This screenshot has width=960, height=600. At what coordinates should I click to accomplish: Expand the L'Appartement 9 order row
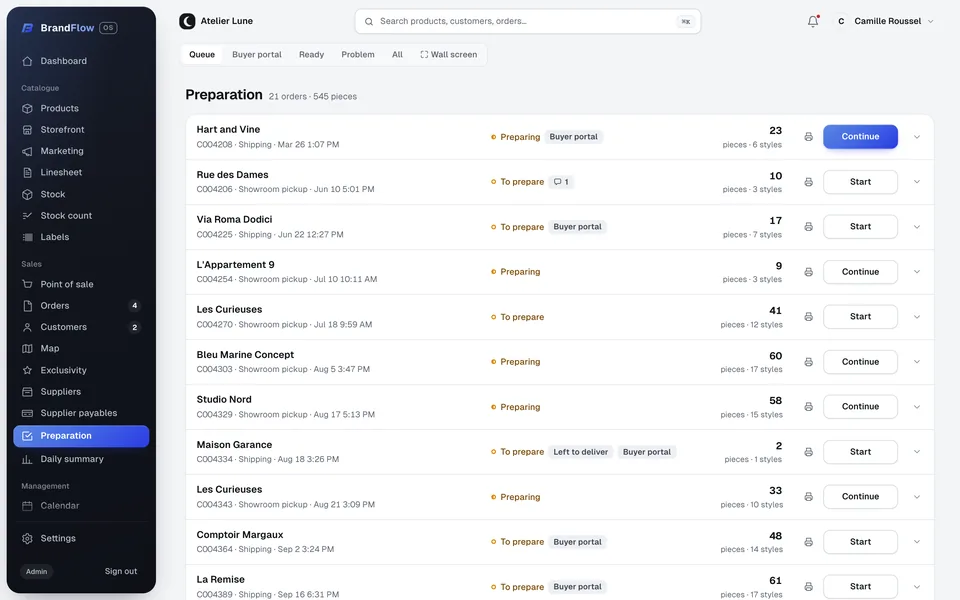(917, 272)
